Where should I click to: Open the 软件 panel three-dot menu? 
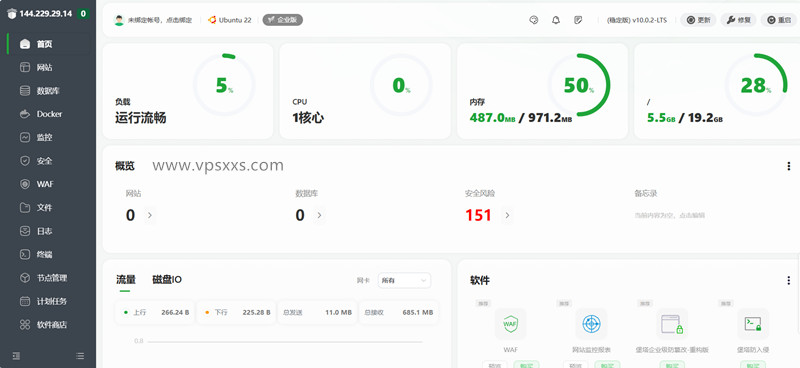[789, 280]
